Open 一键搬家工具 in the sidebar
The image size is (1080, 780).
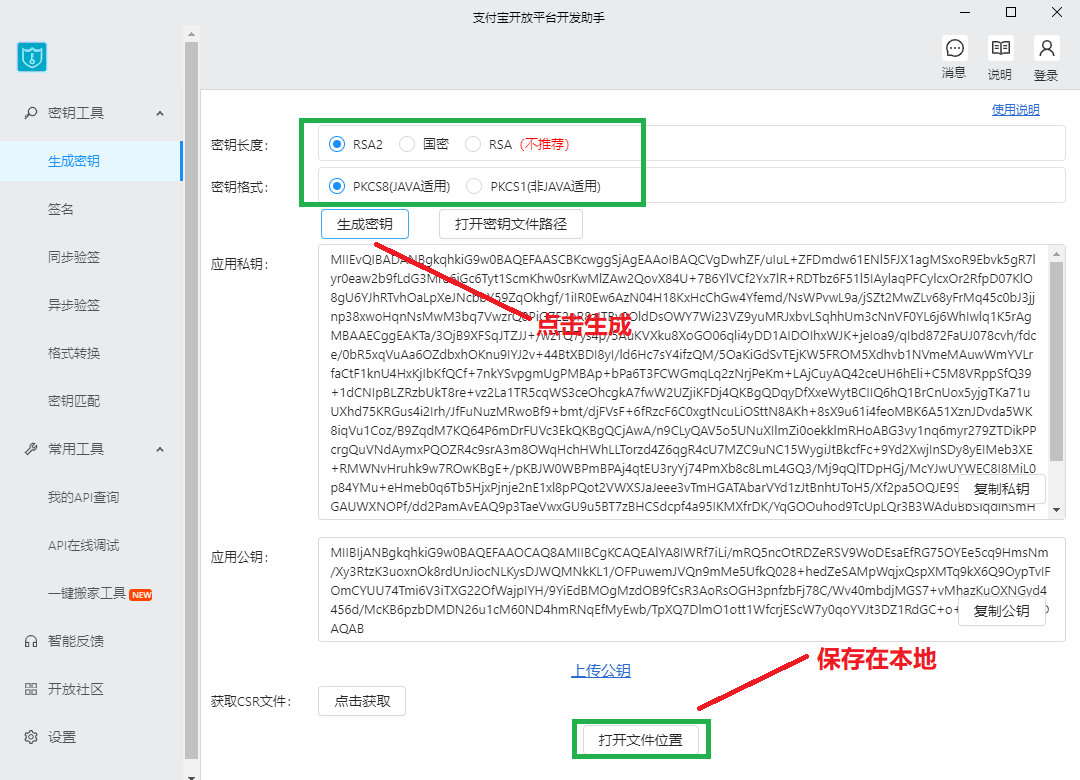point(87,593)
